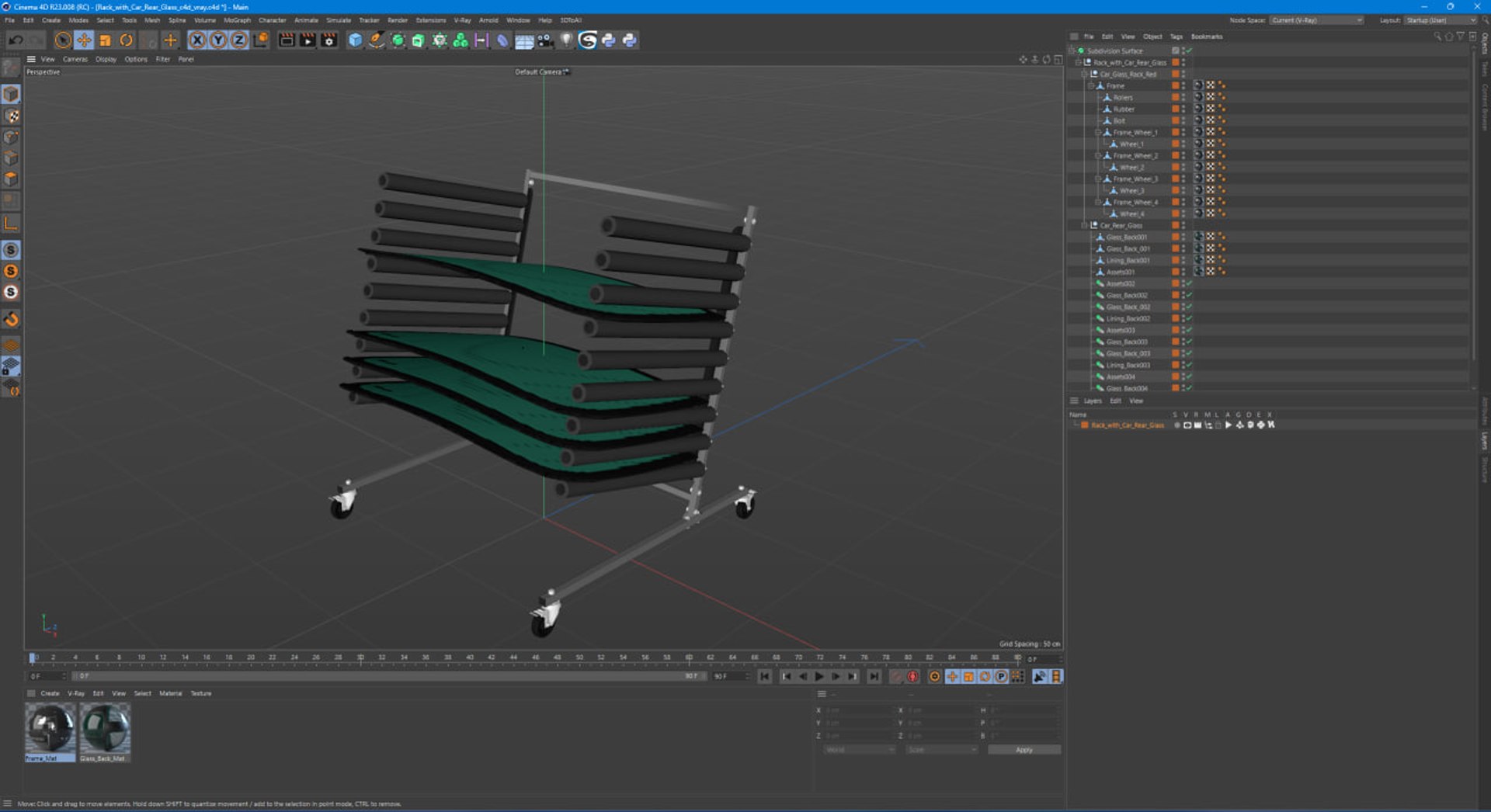This screenshot has width=1491, height=812.
Task: Select the Live Selection tool
Action: click(x=63, y=40)
